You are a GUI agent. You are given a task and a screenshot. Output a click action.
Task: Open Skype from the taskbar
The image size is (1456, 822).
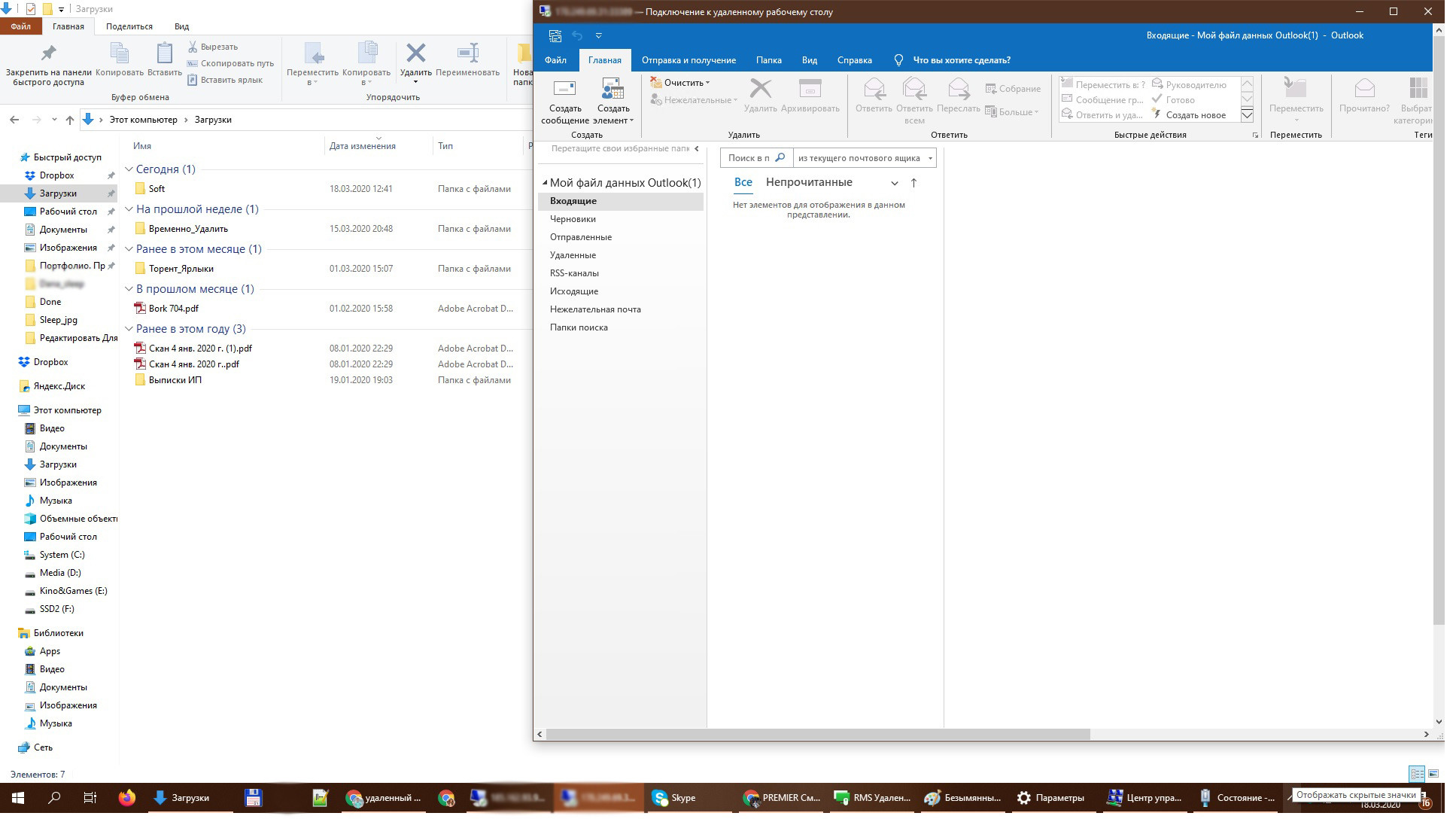(674, 798)
